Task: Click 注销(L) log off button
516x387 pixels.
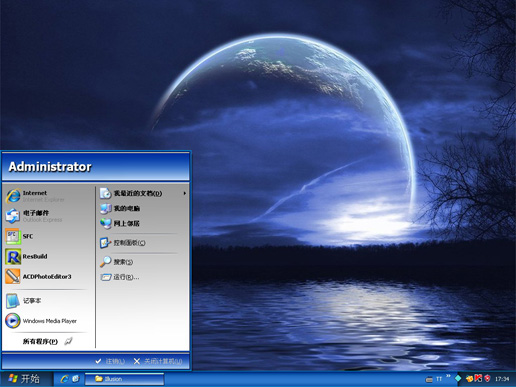Action: (x=110, y=361)
